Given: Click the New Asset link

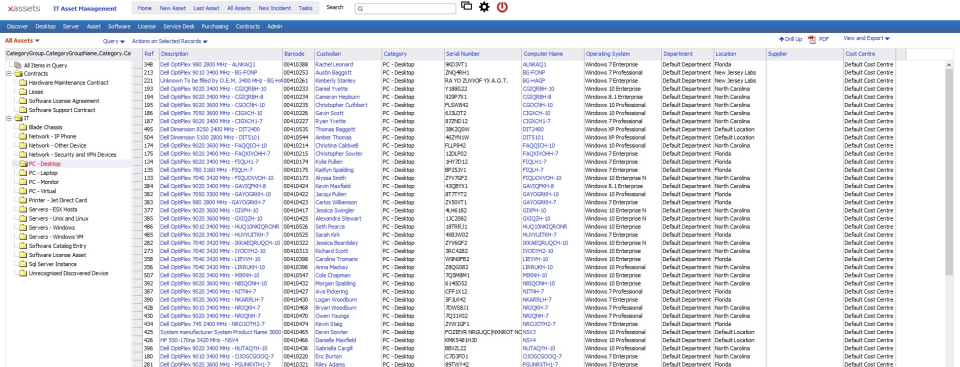Looking at the screenshot, I should point(173,8).
